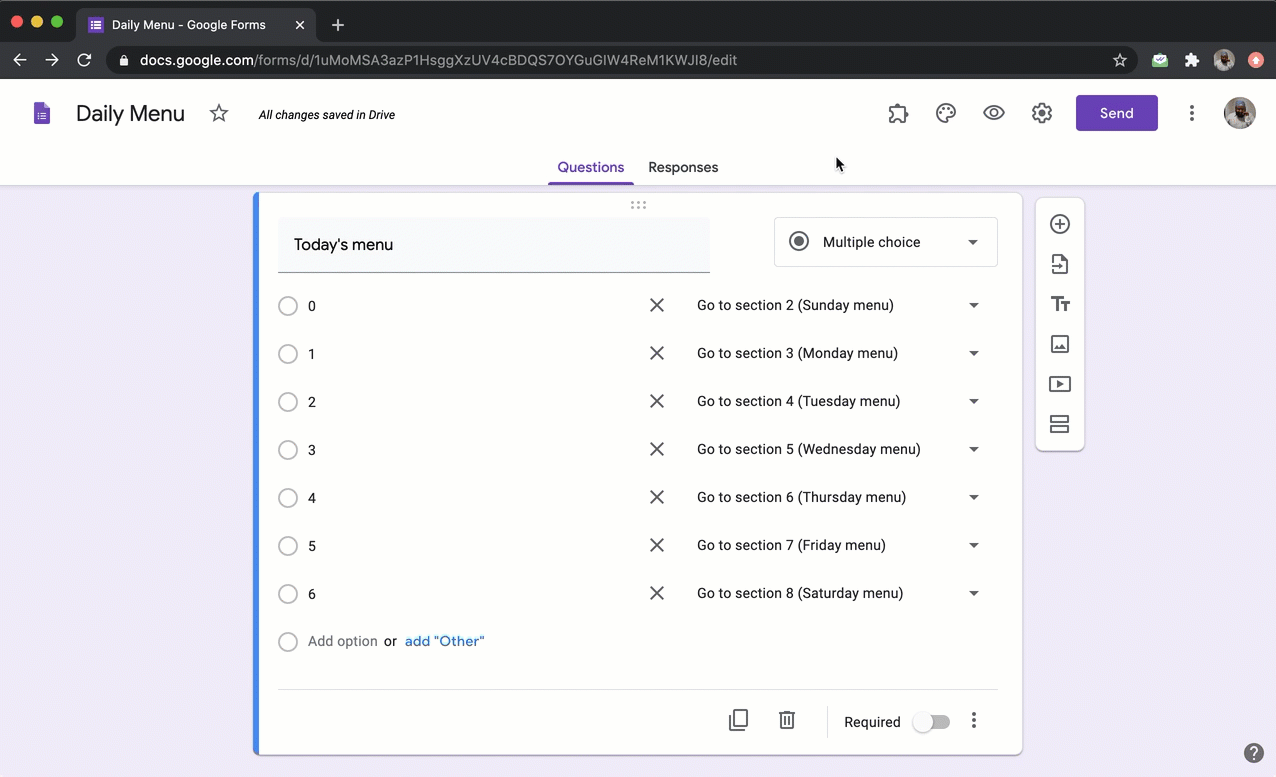The width and height of the screenshot is (1276, 777).
Task: Expand the Go to section 2 Sunday menu dropdown
Action: point(973,305)
